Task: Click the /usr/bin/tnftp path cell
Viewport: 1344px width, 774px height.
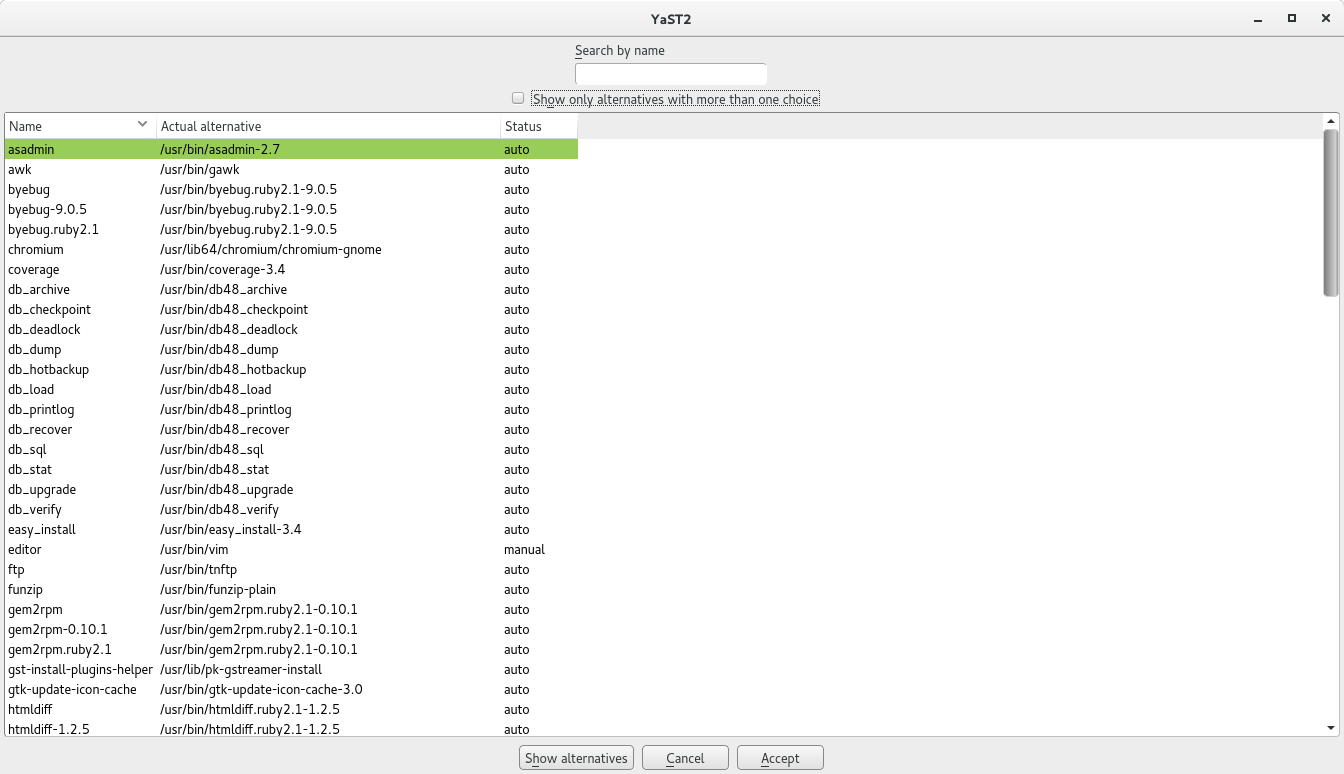Action: (198, 569)
